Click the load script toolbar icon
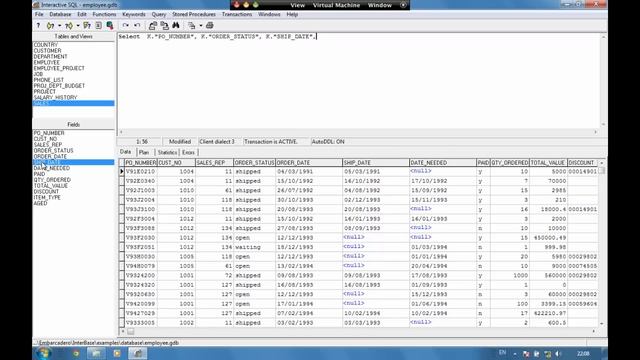The height and width of the screenshot is (360, 640). pyautogui.click(x=153, y=25)
